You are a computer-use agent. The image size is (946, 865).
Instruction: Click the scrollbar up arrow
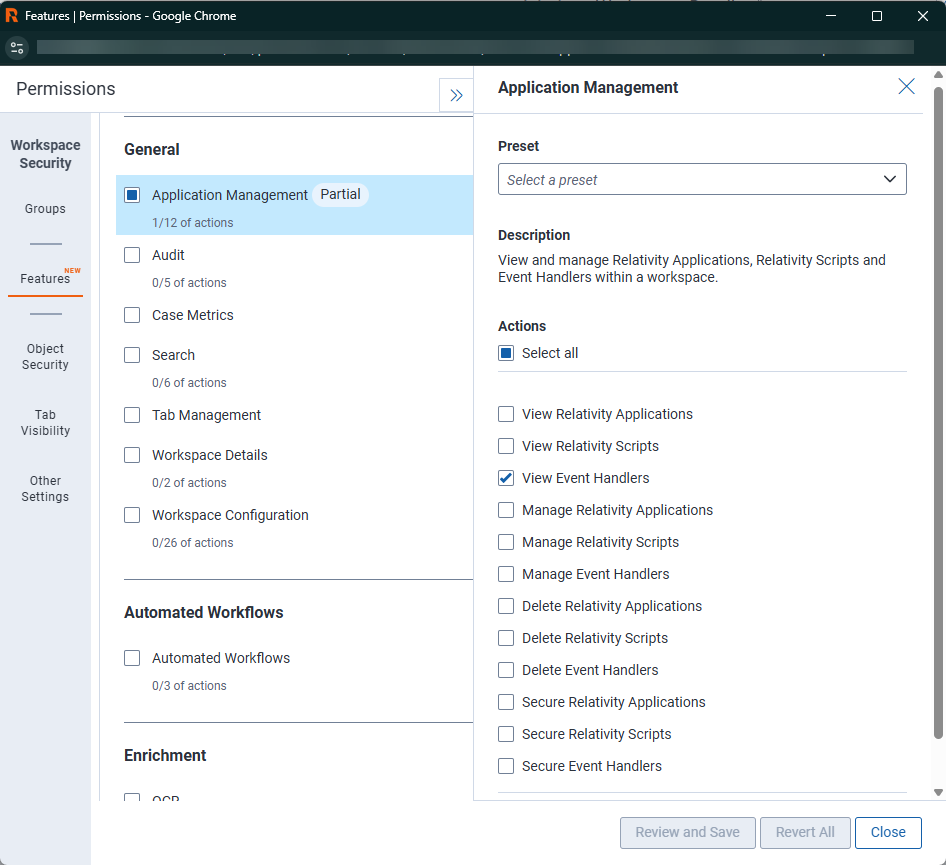(x=938, y=75)
